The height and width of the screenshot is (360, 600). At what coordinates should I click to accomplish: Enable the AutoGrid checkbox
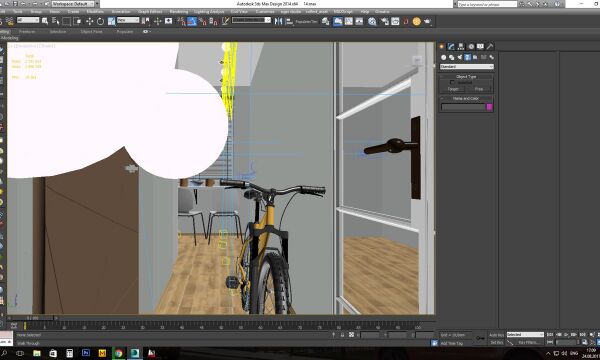(452, 83)
